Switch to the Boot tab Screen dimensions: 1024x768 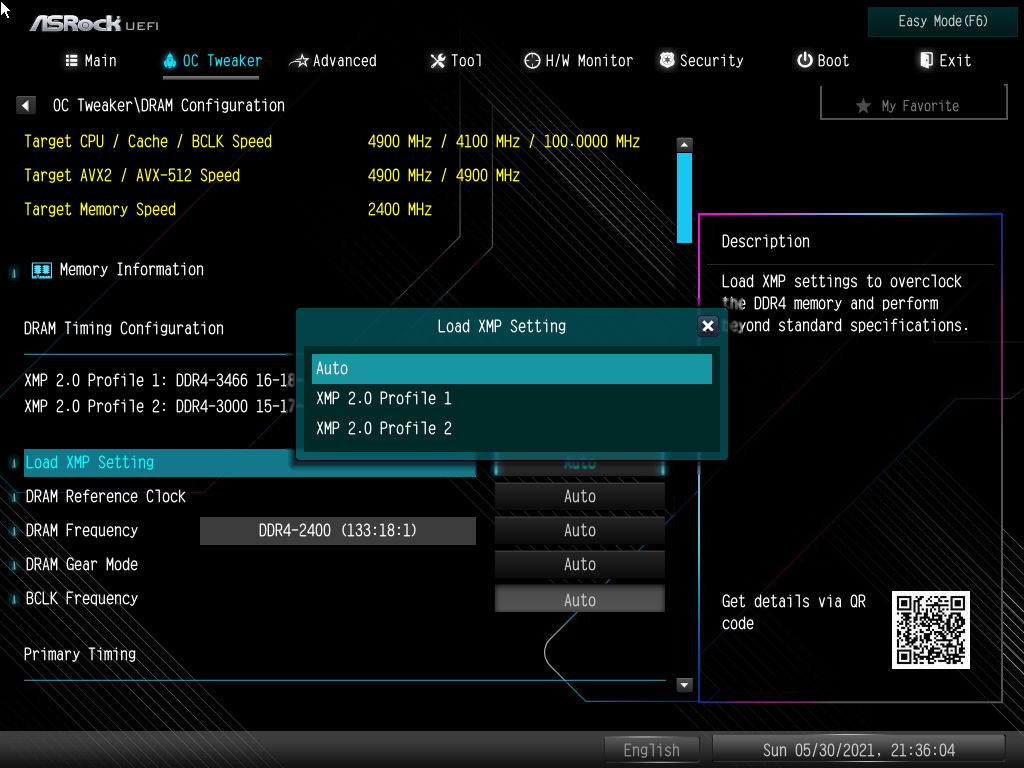click(822, 61)
